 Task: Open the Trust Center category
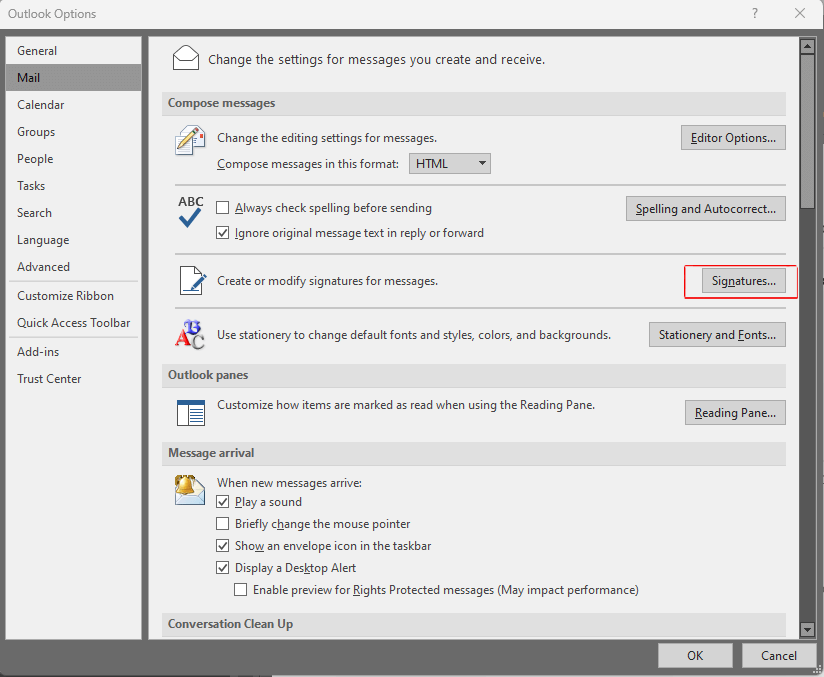(x=74, y=378)
